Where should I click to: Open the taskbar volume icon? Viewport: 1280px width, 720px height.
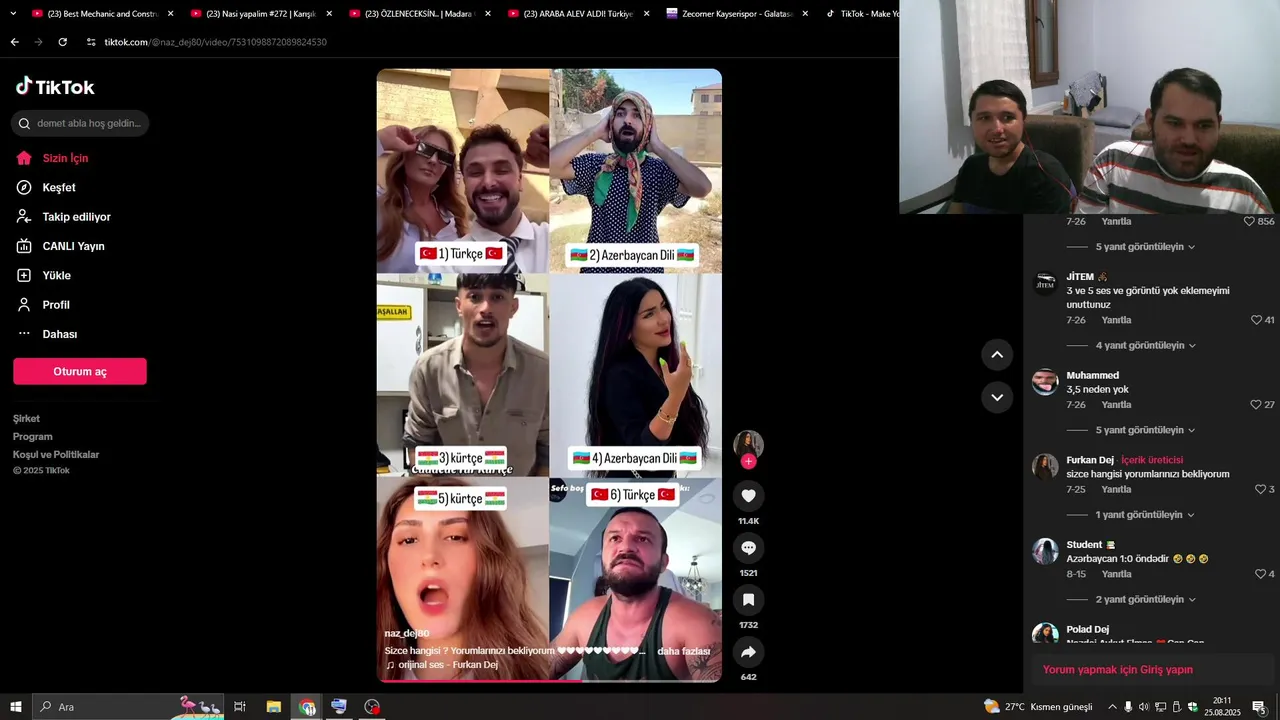(x=1144, y=707)
